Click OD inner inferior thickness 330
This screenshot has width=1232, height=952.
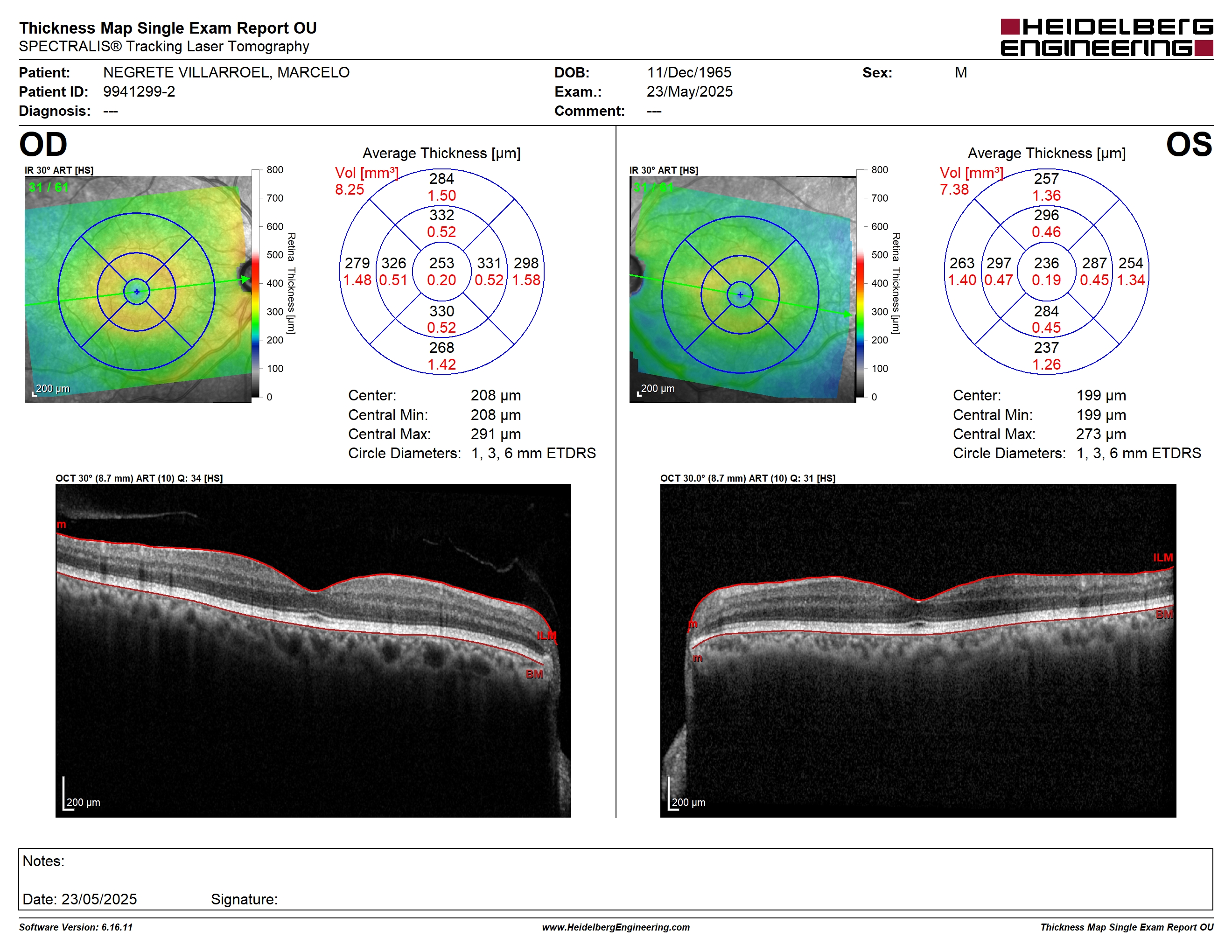pyautogui.click(x=441, y=311)
